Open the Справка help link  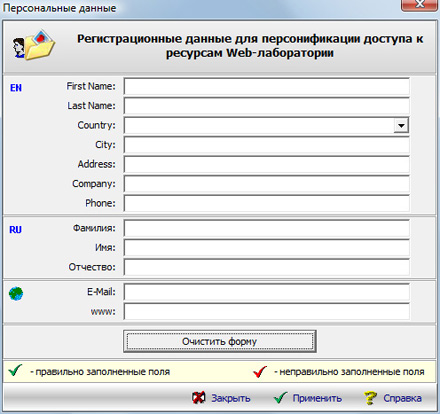click(x=402, y=398)
